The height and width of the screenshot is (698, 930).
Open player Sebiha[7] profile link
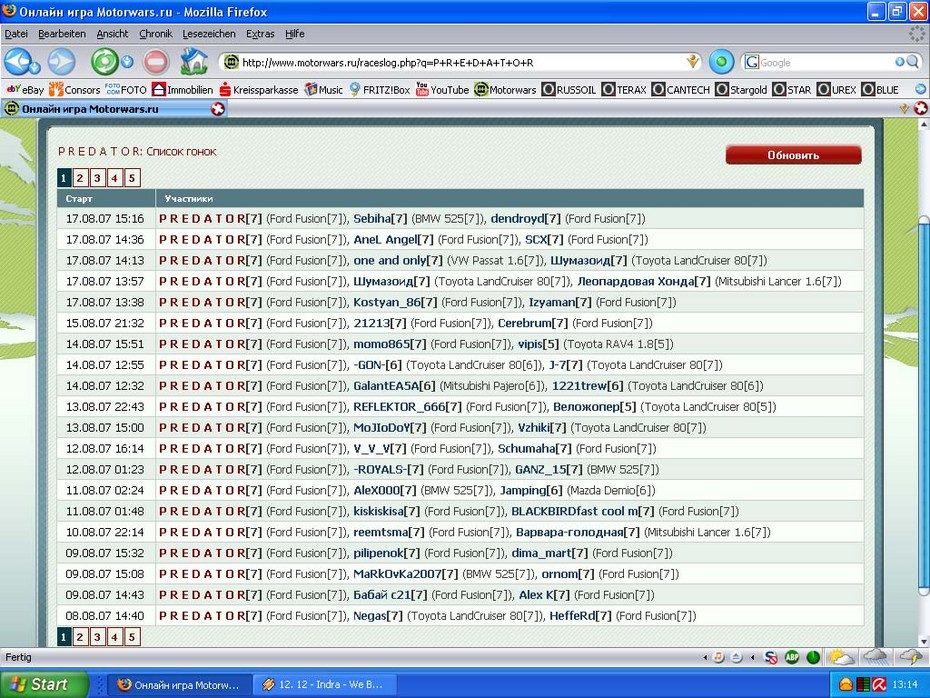[x=380, y=219]
